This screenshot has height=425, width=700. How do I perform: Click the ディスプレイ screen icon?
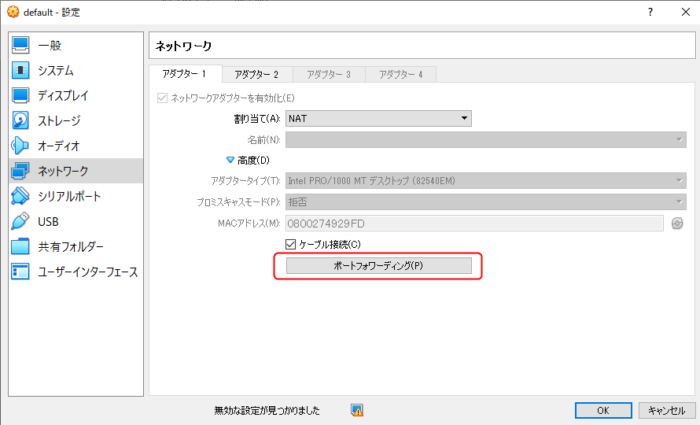tap(21, 95)
